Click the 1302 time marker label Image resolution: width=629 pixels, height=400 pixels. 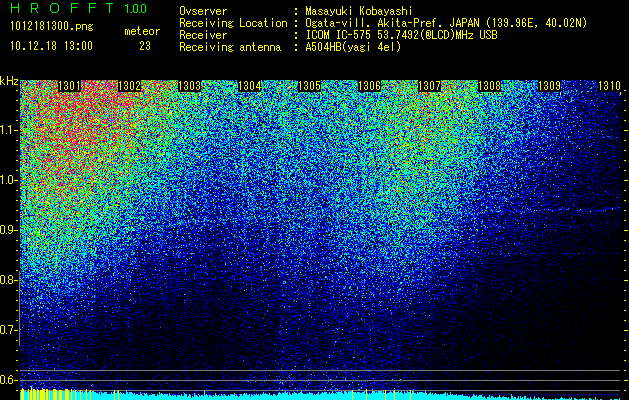click(130, 86)
